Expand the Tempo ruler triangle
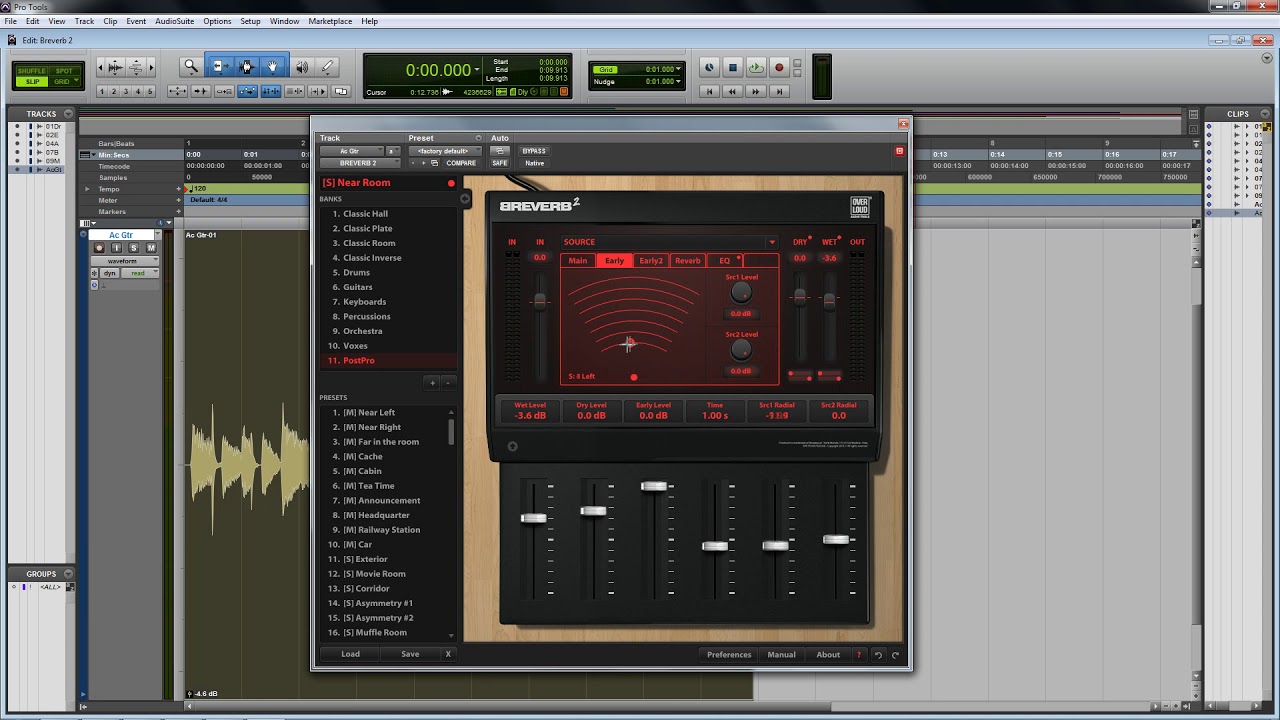This screenshot has width=1280, height=720. [87, 189]
